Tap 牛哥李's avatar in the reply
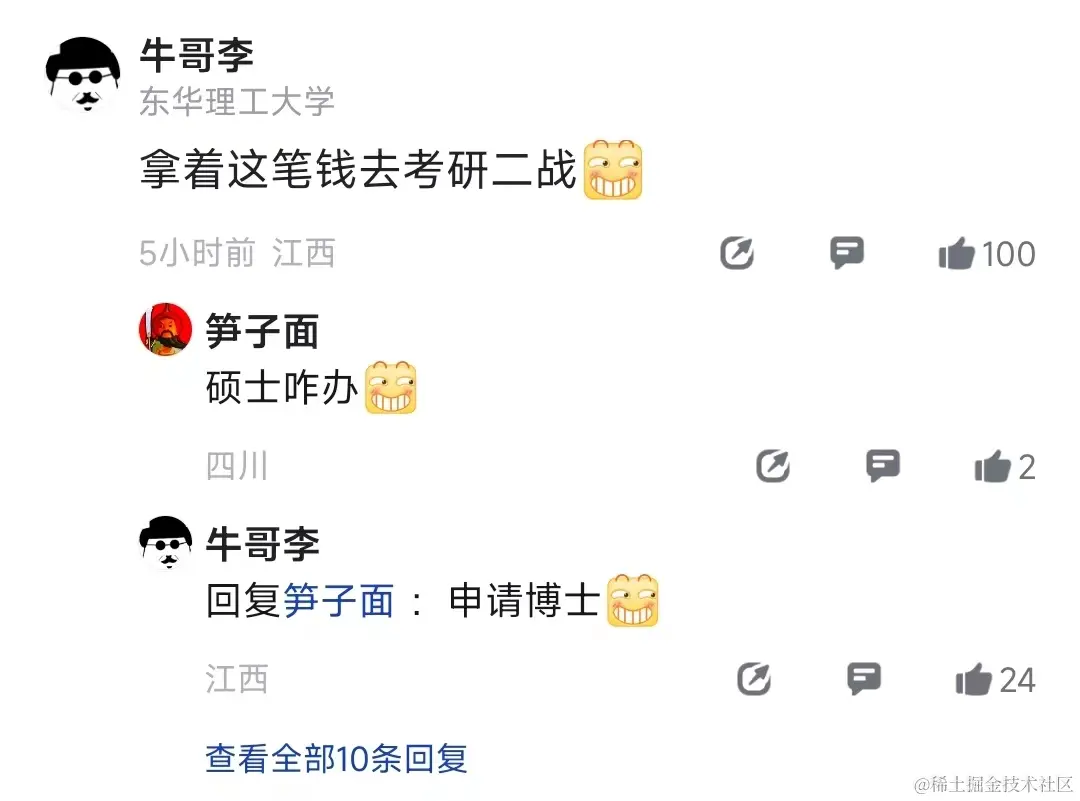Viewport: 1080px width, 801px height. (x=165, y=543)
